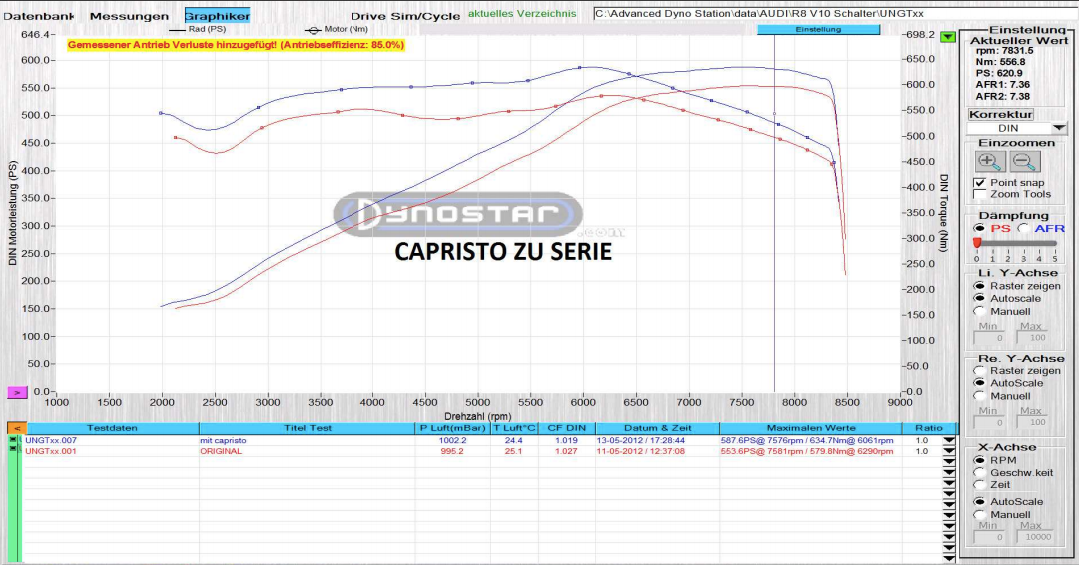The height and width of the screenshot is (565, 1079).
Task: Click the Li. Y-Achse Min field
Action: point(988,337)
